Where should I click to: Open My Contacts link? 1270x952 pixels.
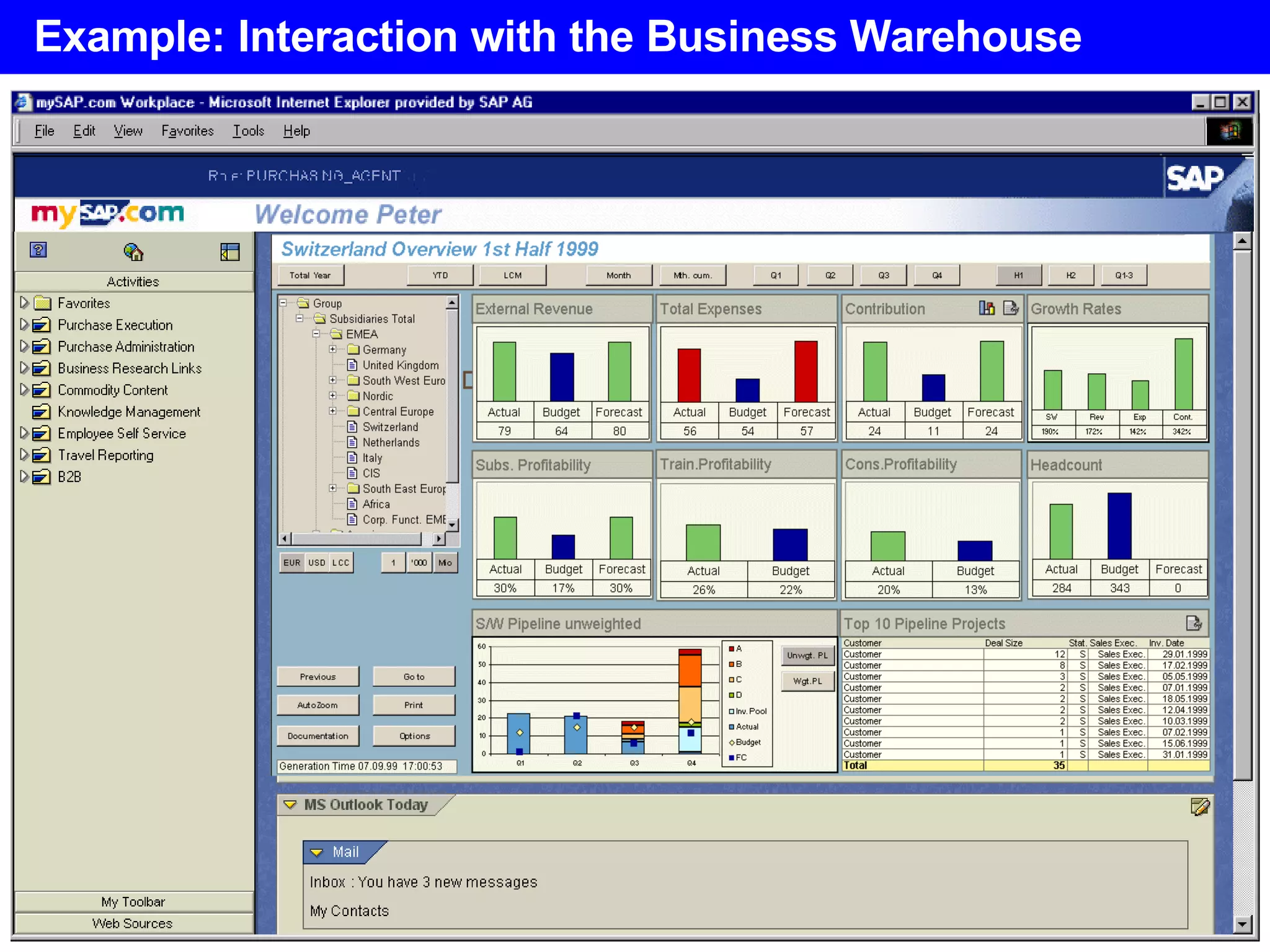pos(349,911)
